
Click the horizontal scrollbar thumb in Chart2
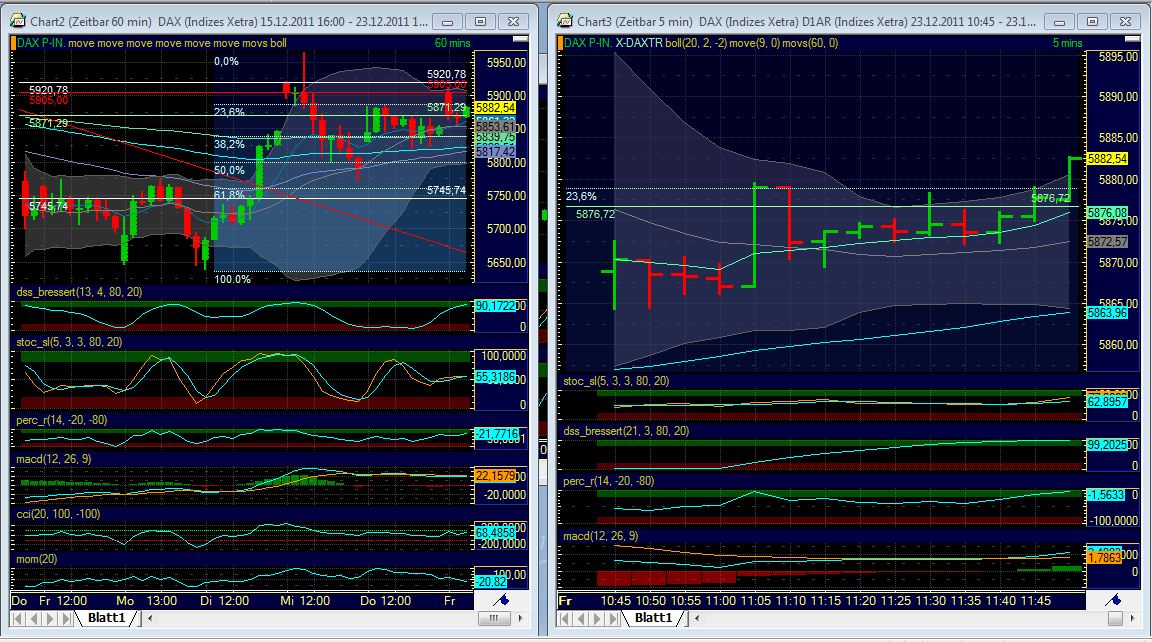click(493, 618)
